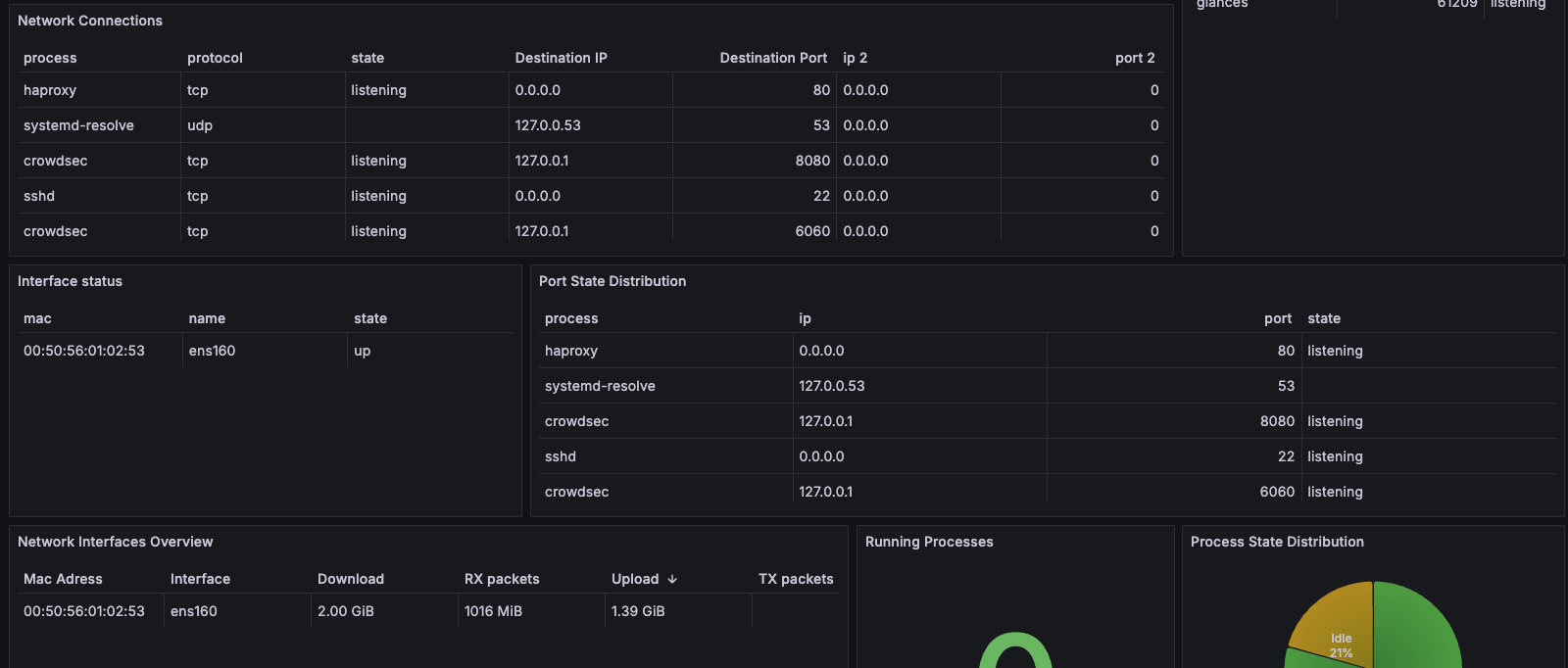Sort Network Connections by Destination IP header

(562, 58)
